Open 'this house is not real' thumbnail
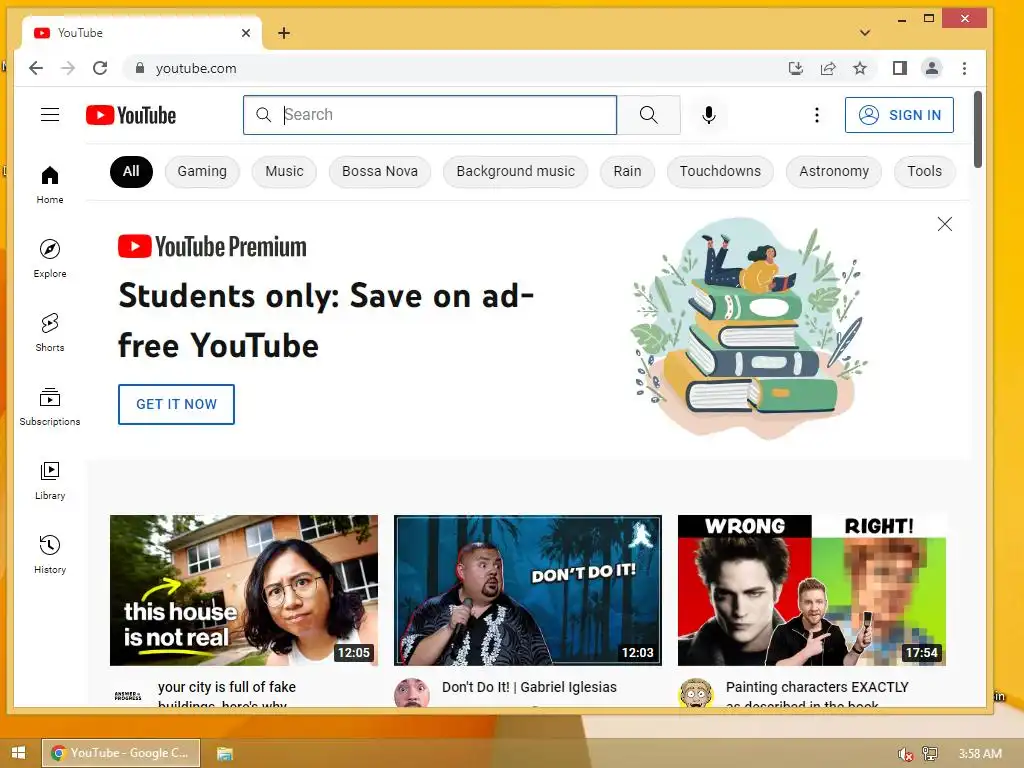Image resolution: width=1024 pixels, height=768 pixels. click(x=244, y=590)
